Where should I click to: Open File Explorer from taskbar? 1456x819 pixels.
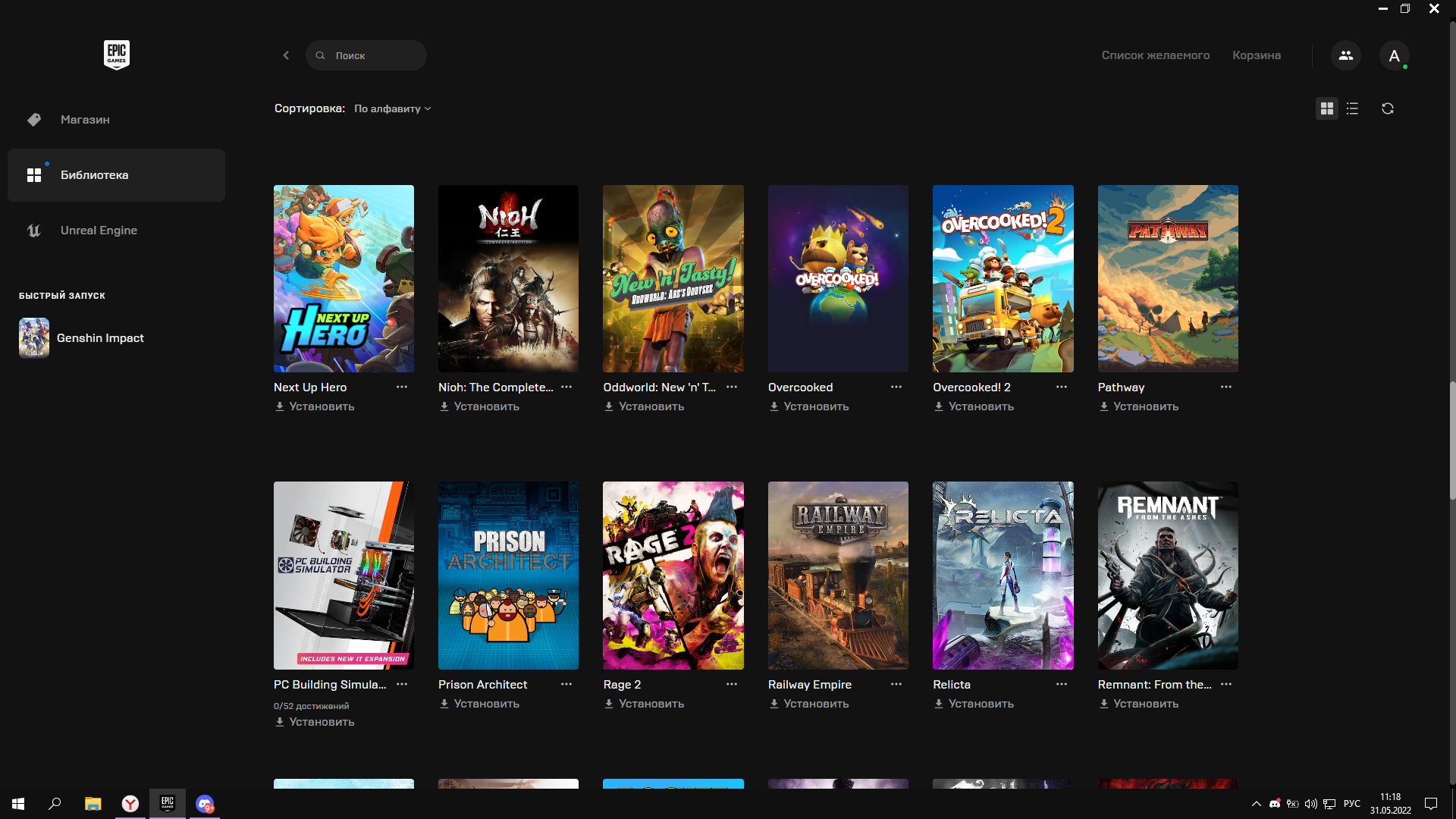point(93,804)
